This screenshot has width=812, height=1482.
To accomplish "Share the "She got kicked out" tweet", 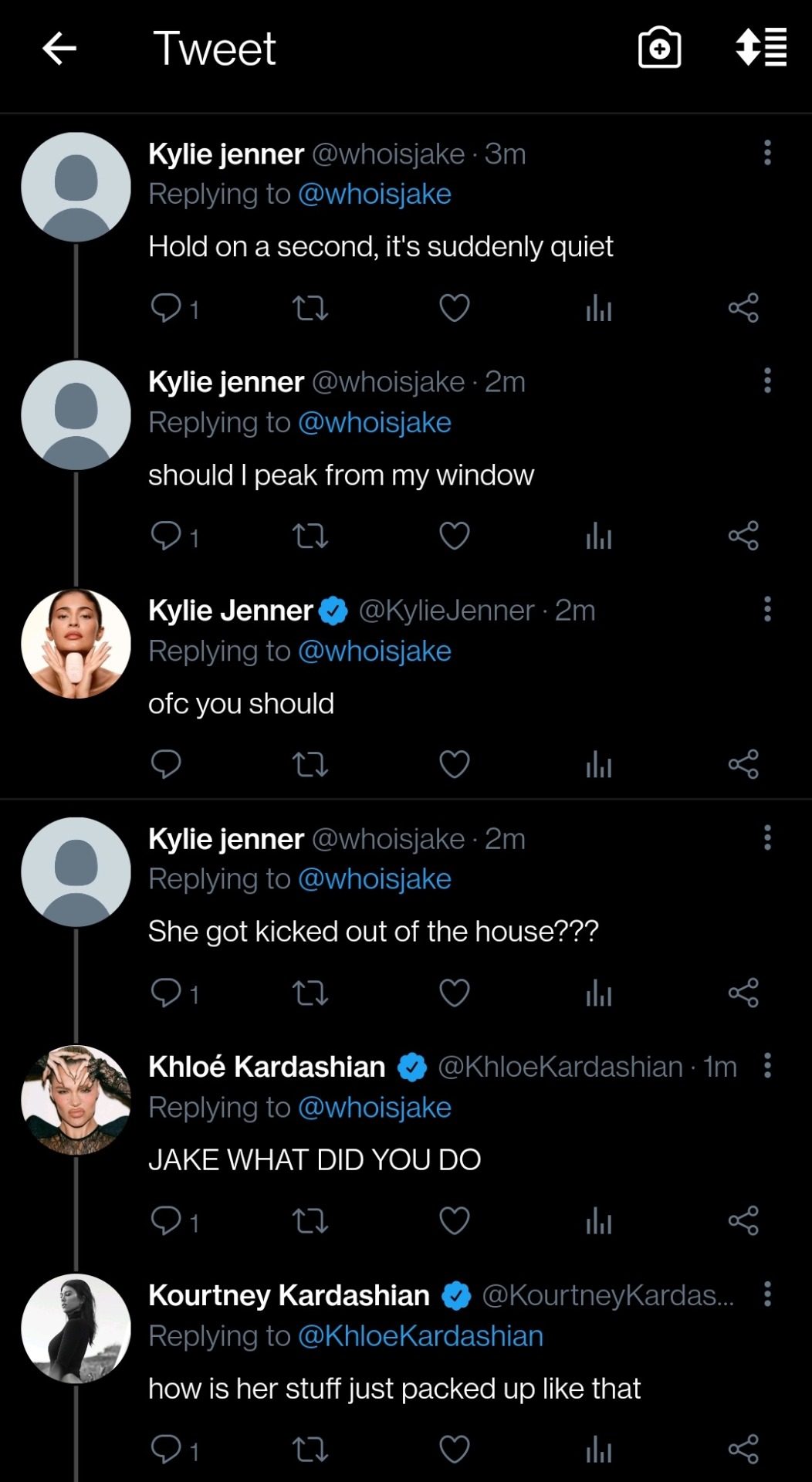I will click(x=743, y=993).
